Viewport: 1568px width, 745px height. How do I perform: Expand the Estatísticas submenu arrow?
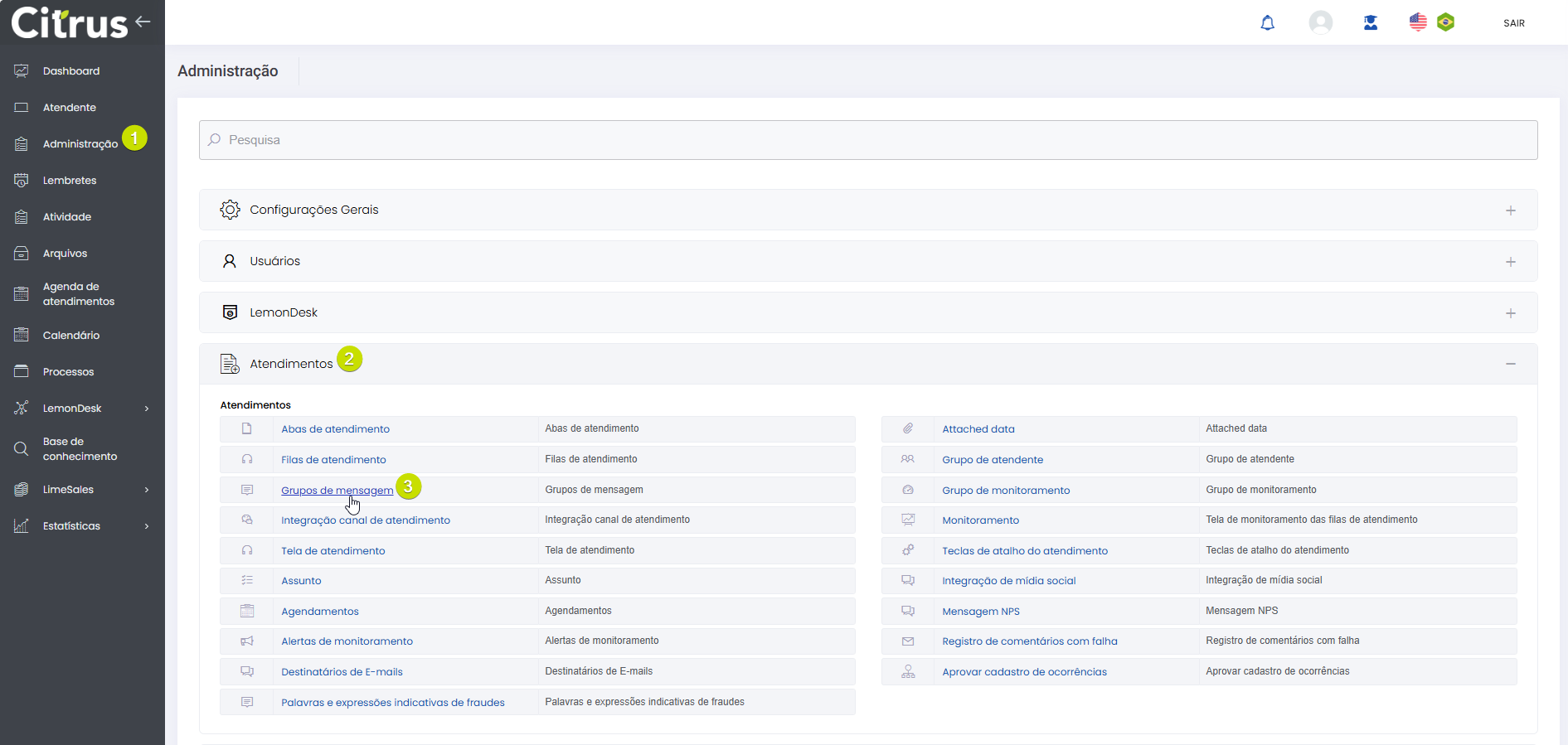point(147,526)
